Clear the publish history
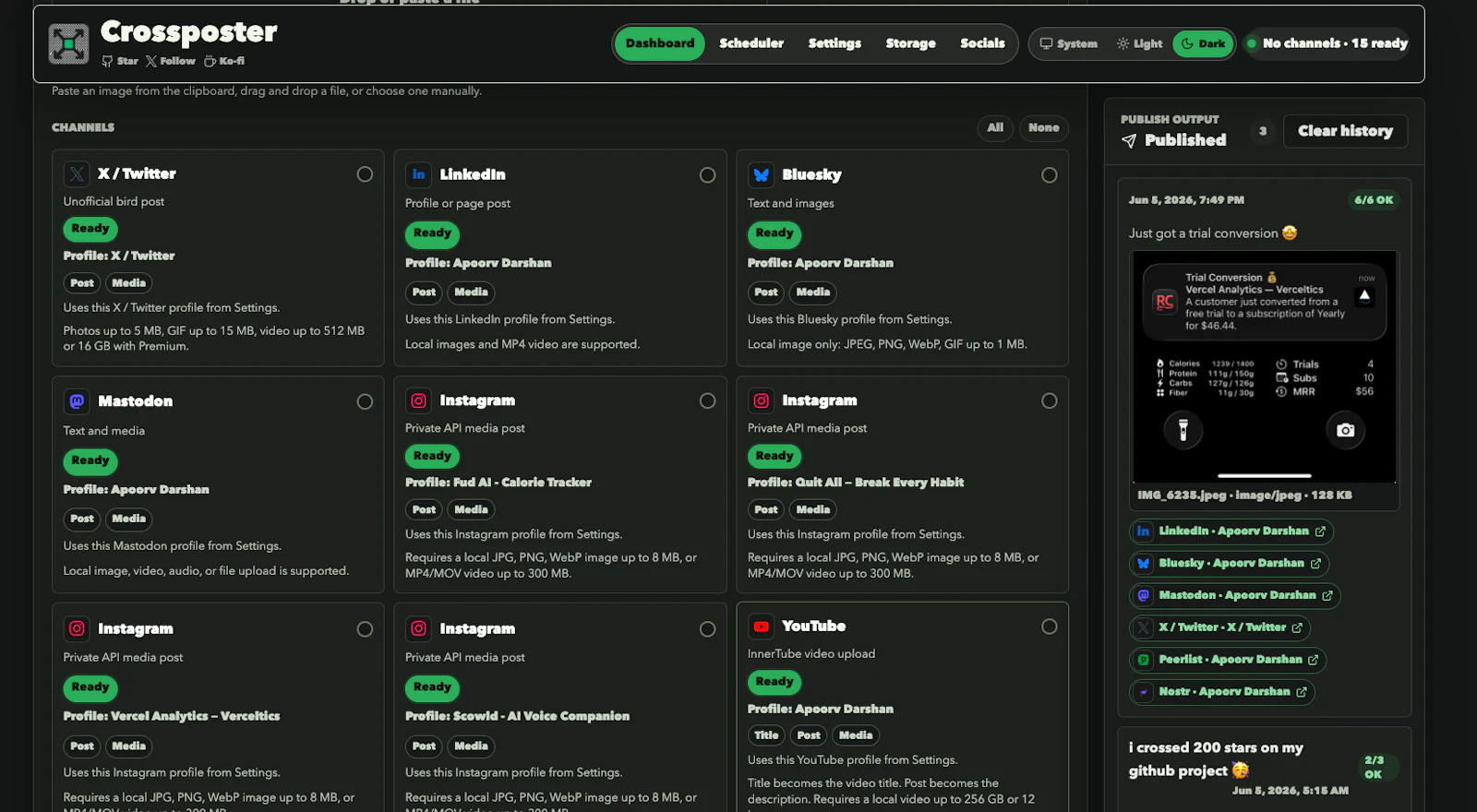Image resolution: width=1477 pixels, height=812 pixels. pos(1345,131)
